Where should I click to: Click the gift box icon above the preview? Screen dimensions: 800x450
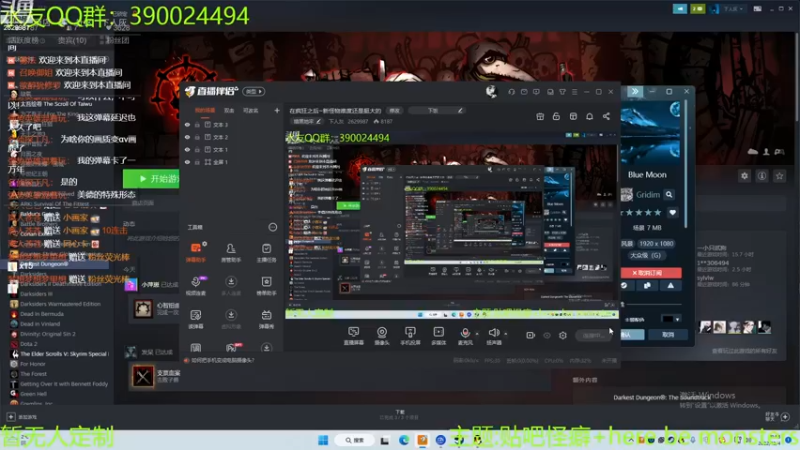(540, 116)
